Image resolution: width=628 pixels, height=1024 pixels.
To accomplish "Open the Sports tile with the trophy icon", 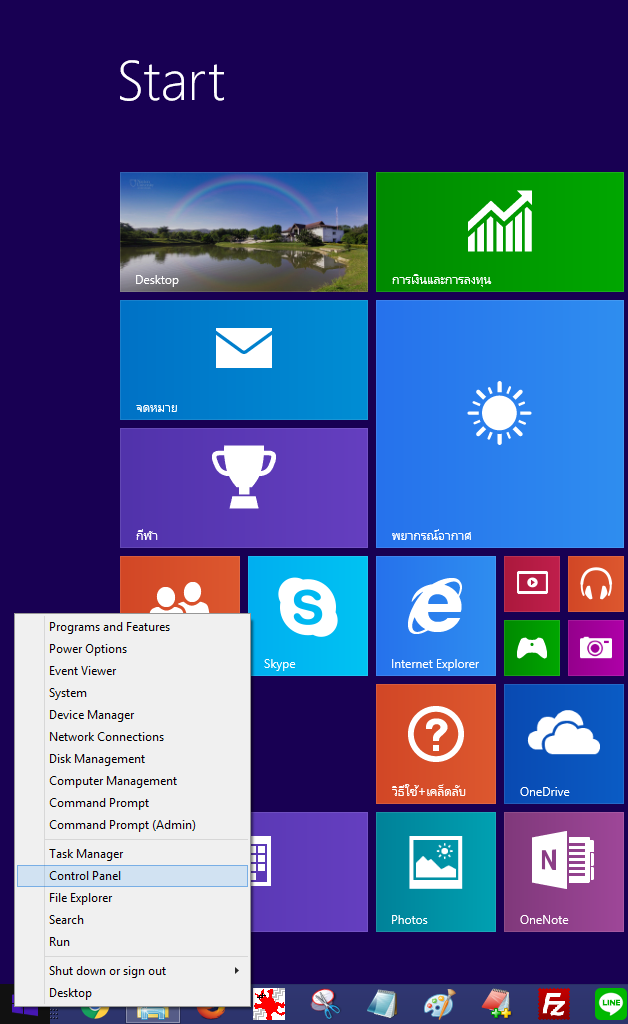I will [x=243, y=488].
